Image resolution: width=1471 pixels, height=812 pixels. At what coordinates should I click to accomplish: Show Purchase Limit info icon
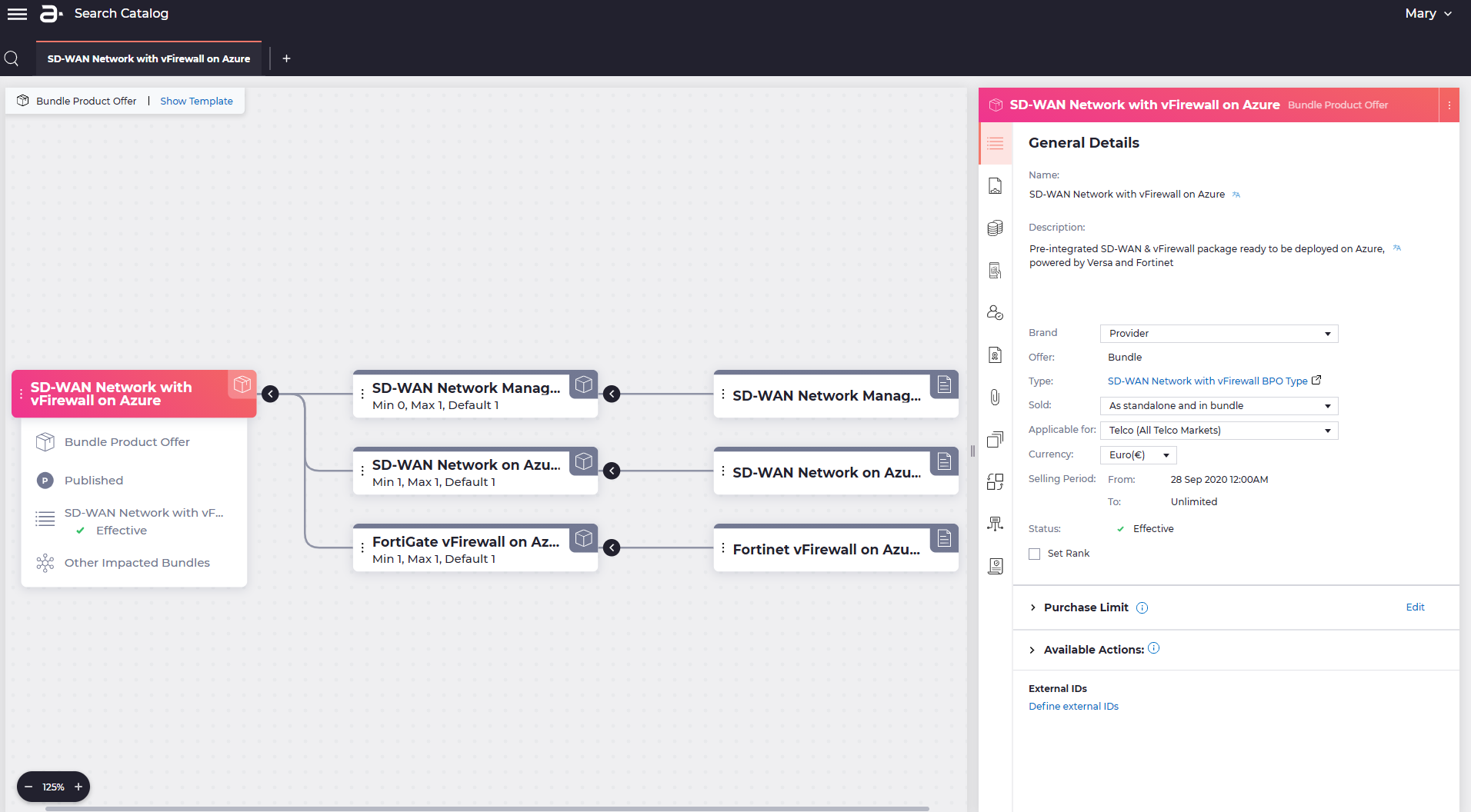1142,607
